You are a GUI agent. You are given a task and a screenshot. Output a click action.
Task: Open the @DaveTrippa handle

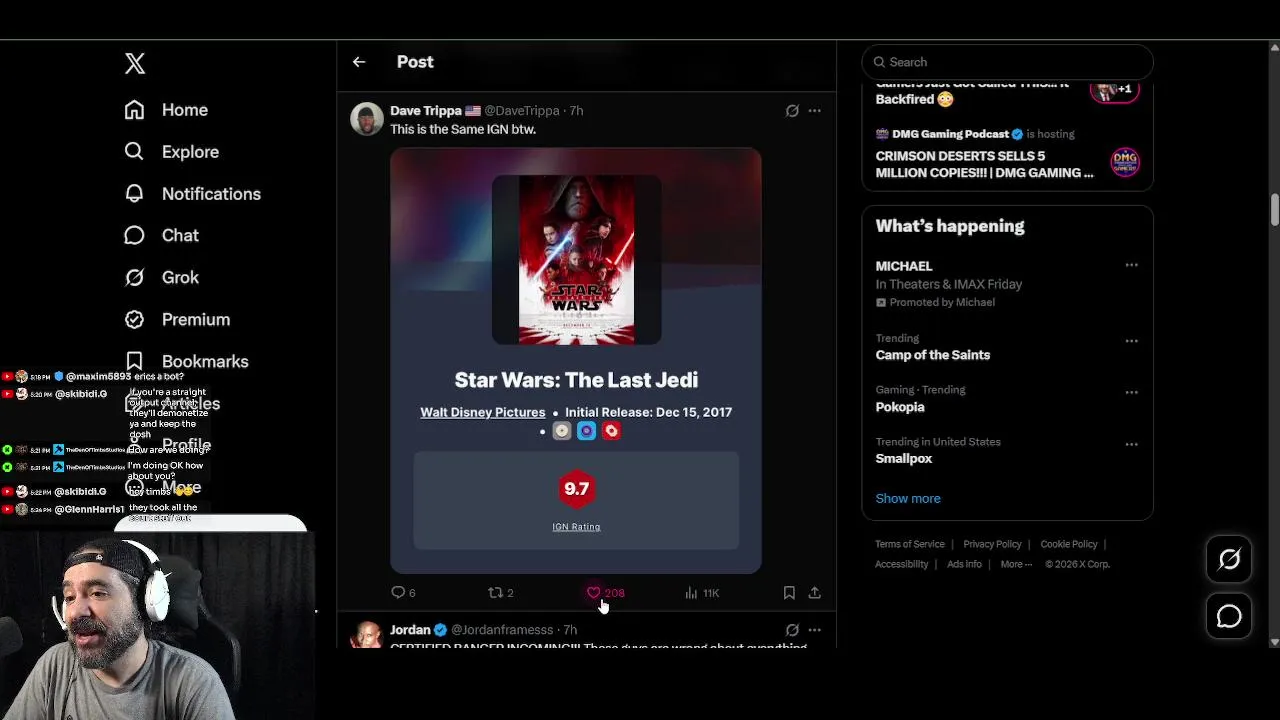click(x=522, y=111)
